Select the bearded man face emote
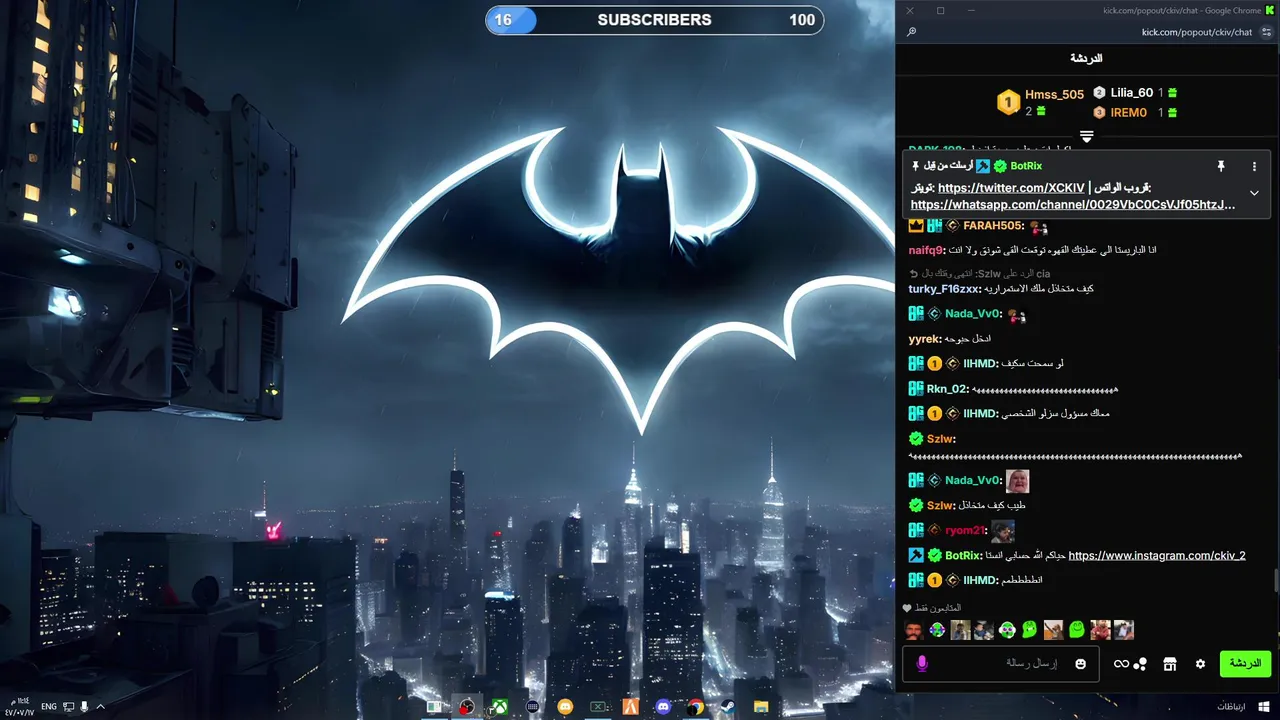The height and width of the screenshot is (720, 1280). pyautogui.click(x=912, y=630)
